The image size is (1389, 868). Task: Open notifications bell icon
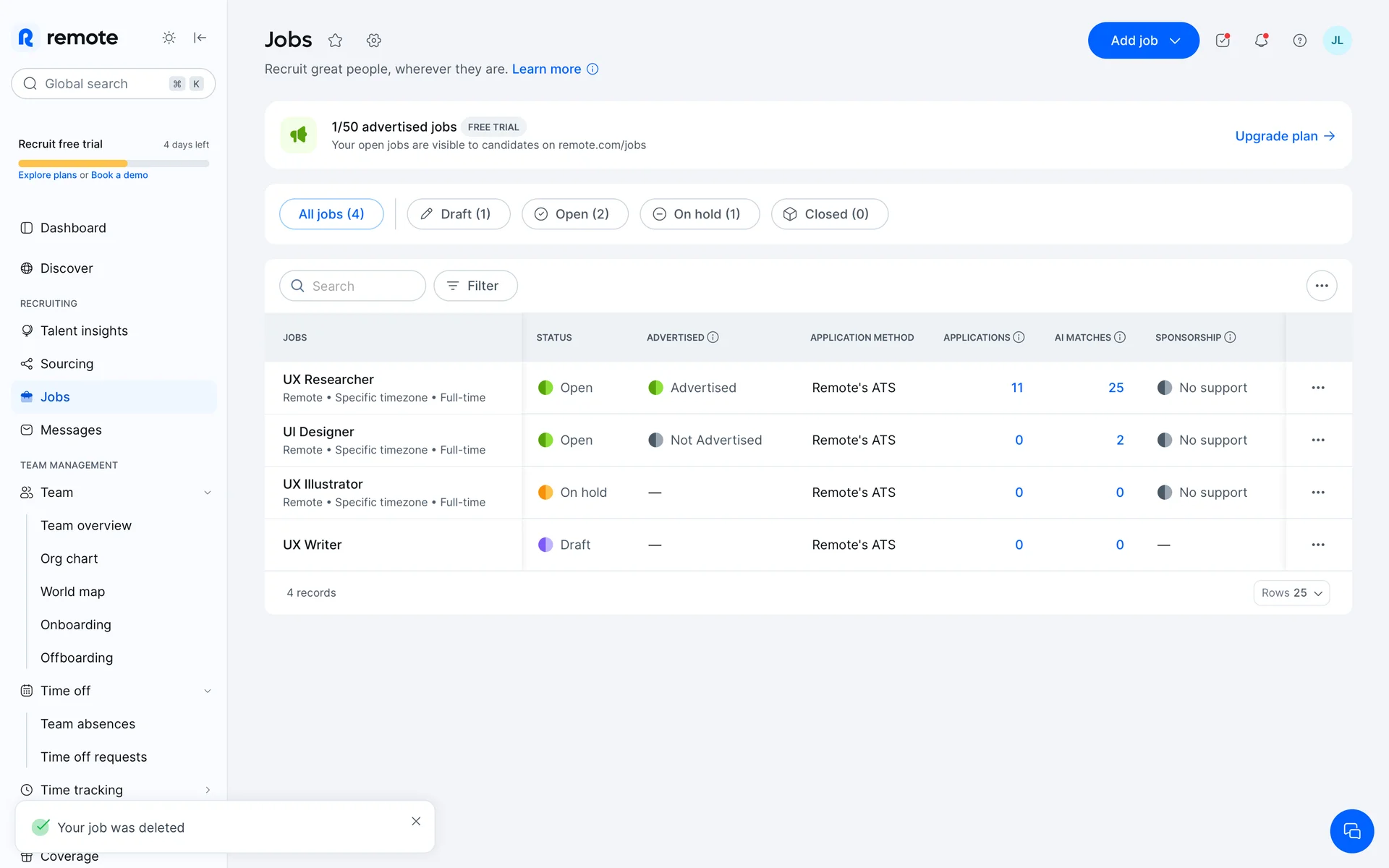coord(1261,41)
